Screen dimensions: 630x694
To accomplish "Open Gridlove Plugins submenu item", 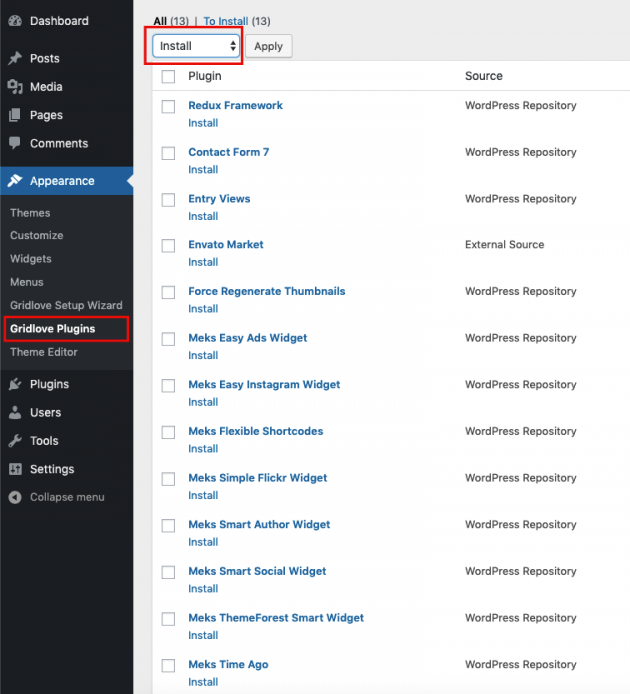I will point(53,329).
